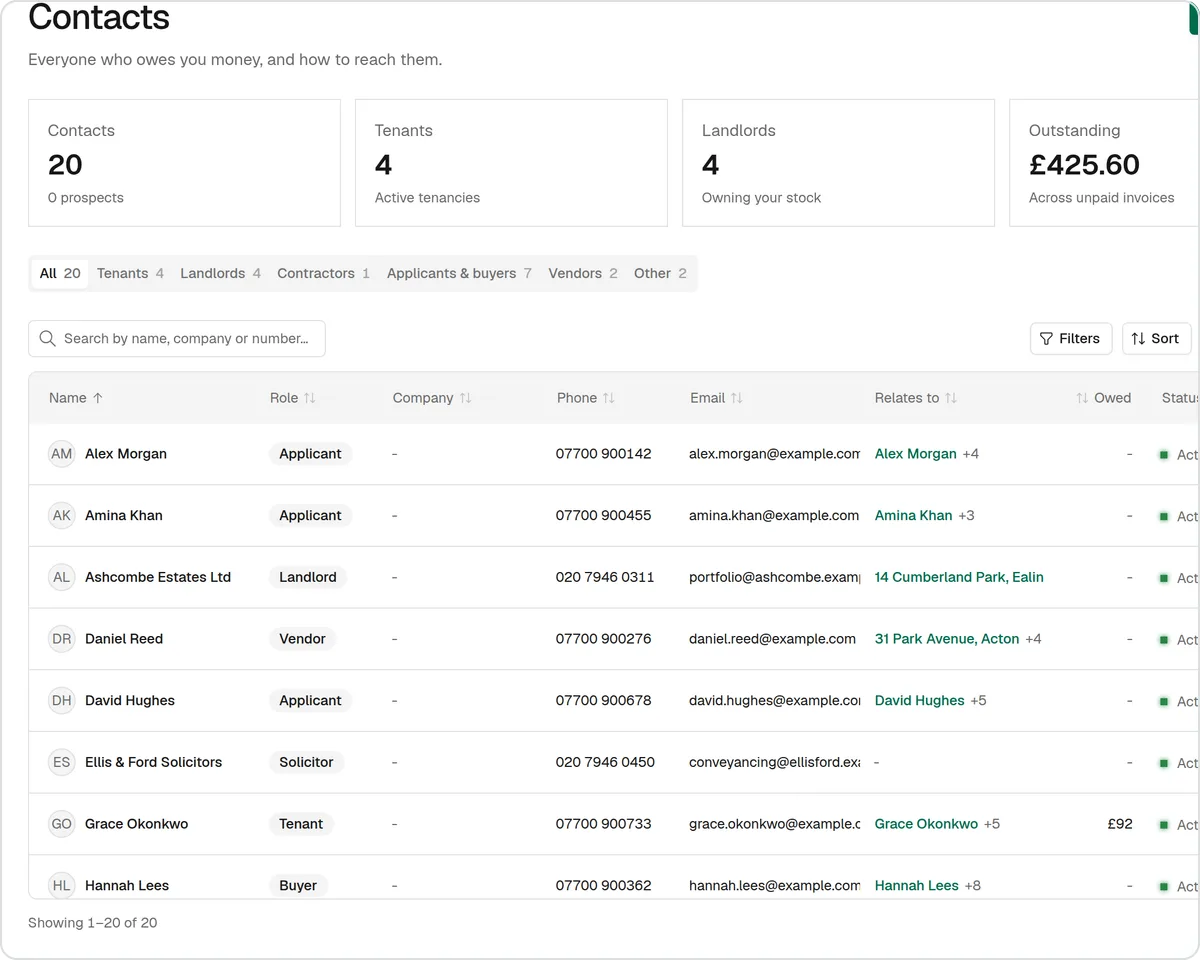
Task: Click the Status column header
Action: [1180, 398]
